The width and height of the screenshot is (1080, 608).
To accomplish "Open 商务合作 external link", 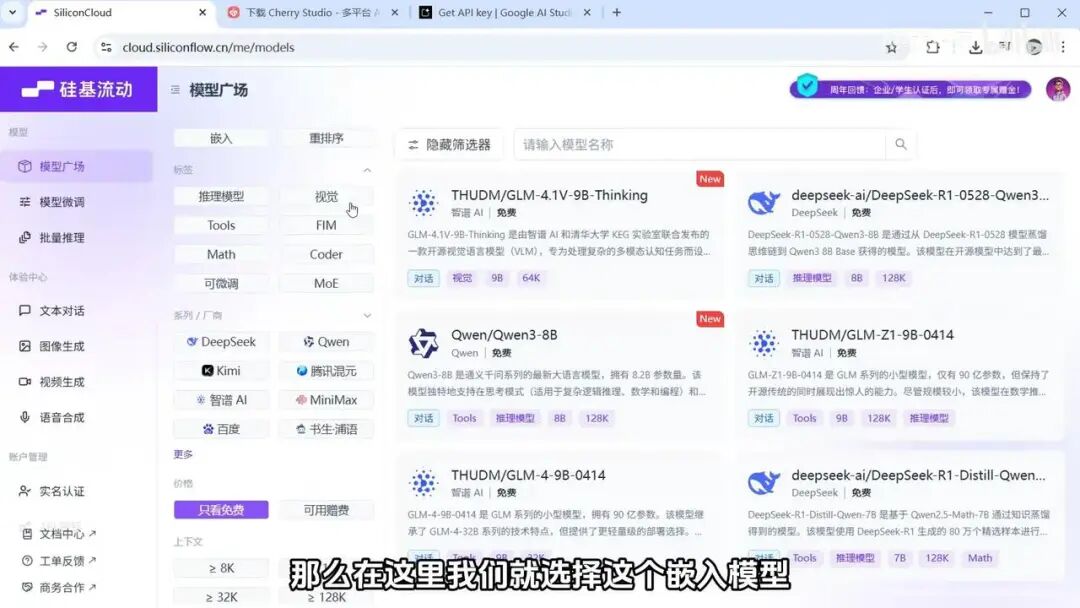I will (59, 587).
